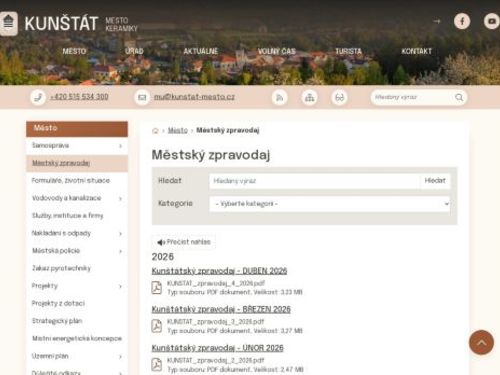The height and width of the screenshot is (375, 500).
Task: Open Kunštátský zpravodaj - DUBEN 2026 link
Action: click(x=219, y=271)
